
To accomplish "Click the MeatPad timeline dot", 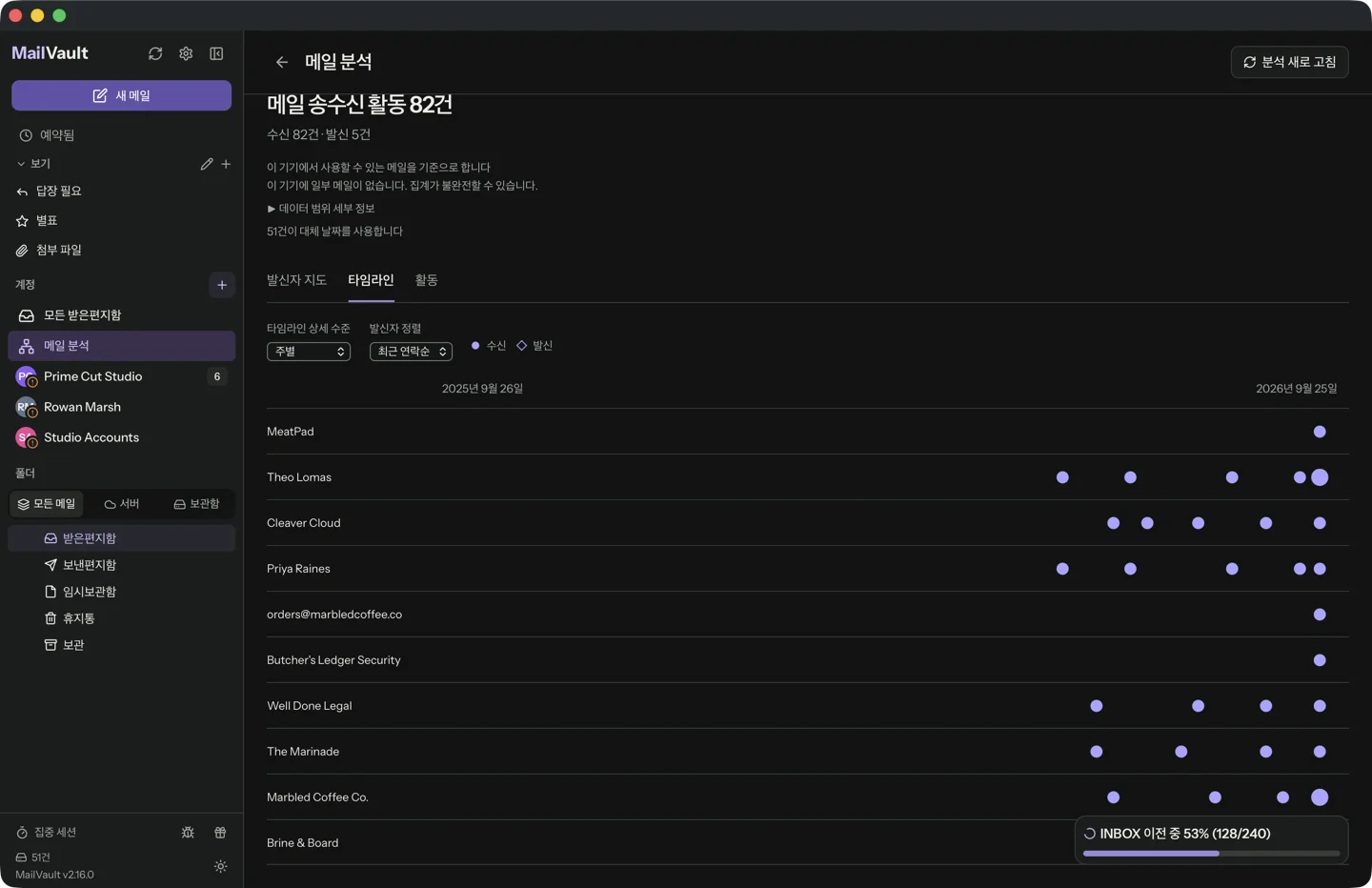I will (1320, 432).
